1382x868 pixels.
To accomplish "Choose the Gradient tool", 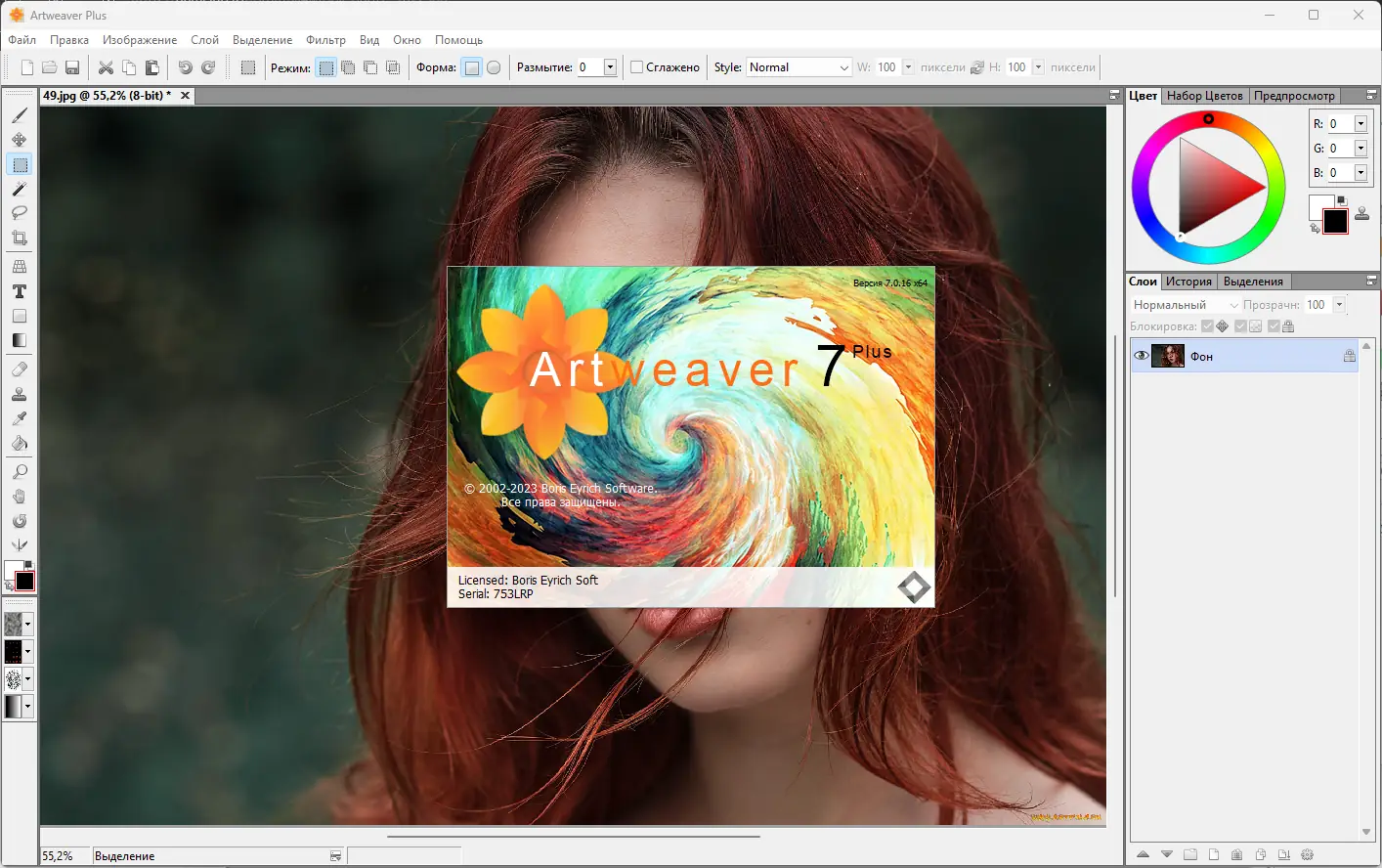I will pos(20,340).
